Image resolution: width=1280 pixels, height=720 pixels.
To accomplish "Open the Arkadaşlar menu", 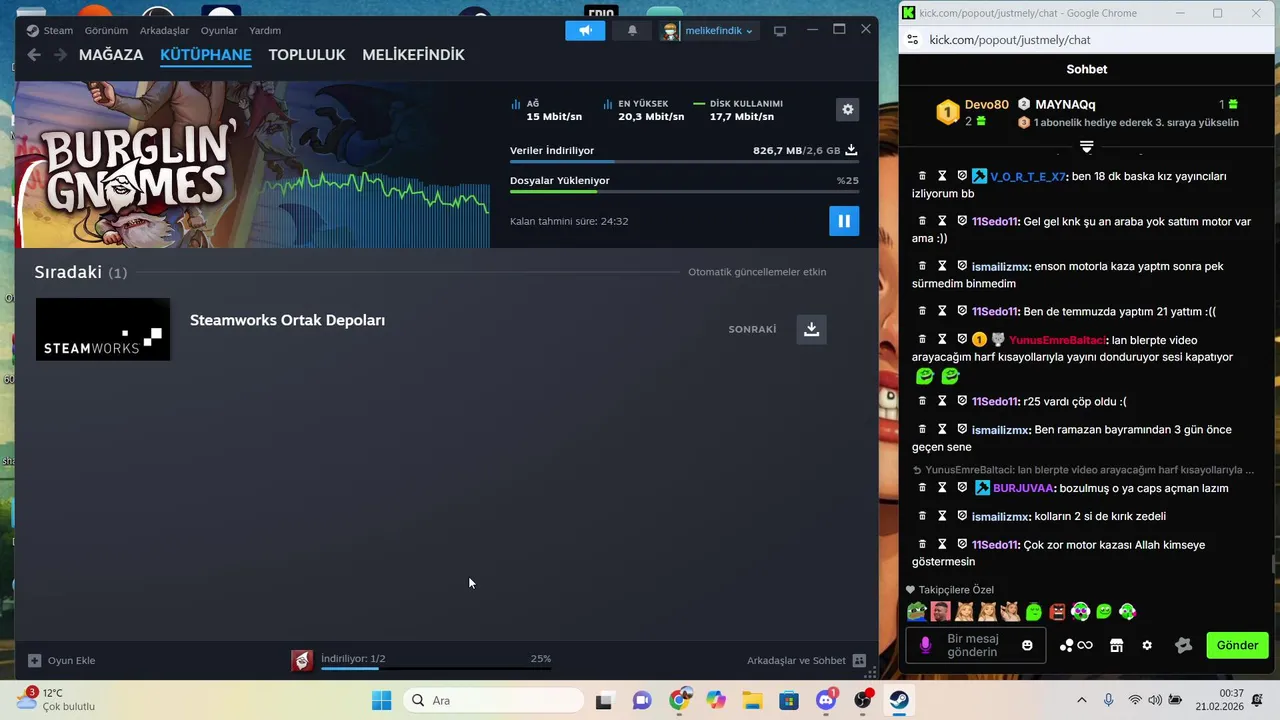I will click(164, 31).
